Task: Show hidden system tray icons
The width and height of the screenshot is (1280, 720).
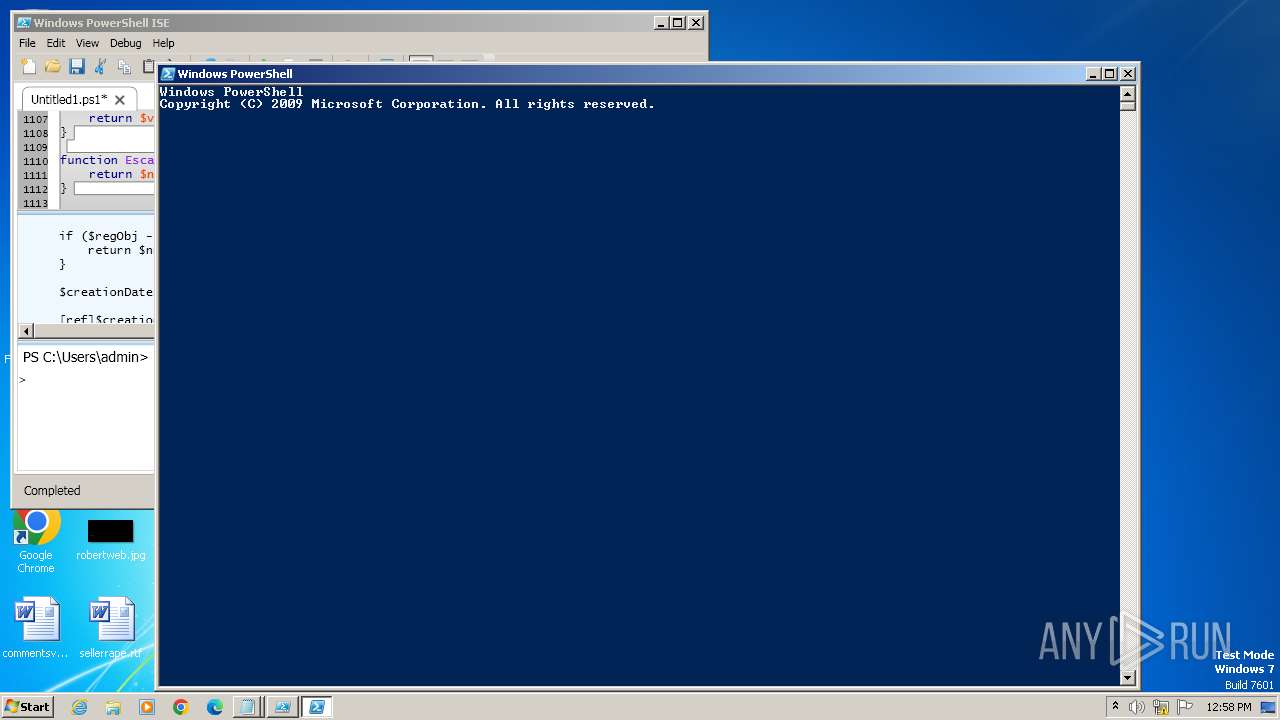Action: (x=1115, y=707)
